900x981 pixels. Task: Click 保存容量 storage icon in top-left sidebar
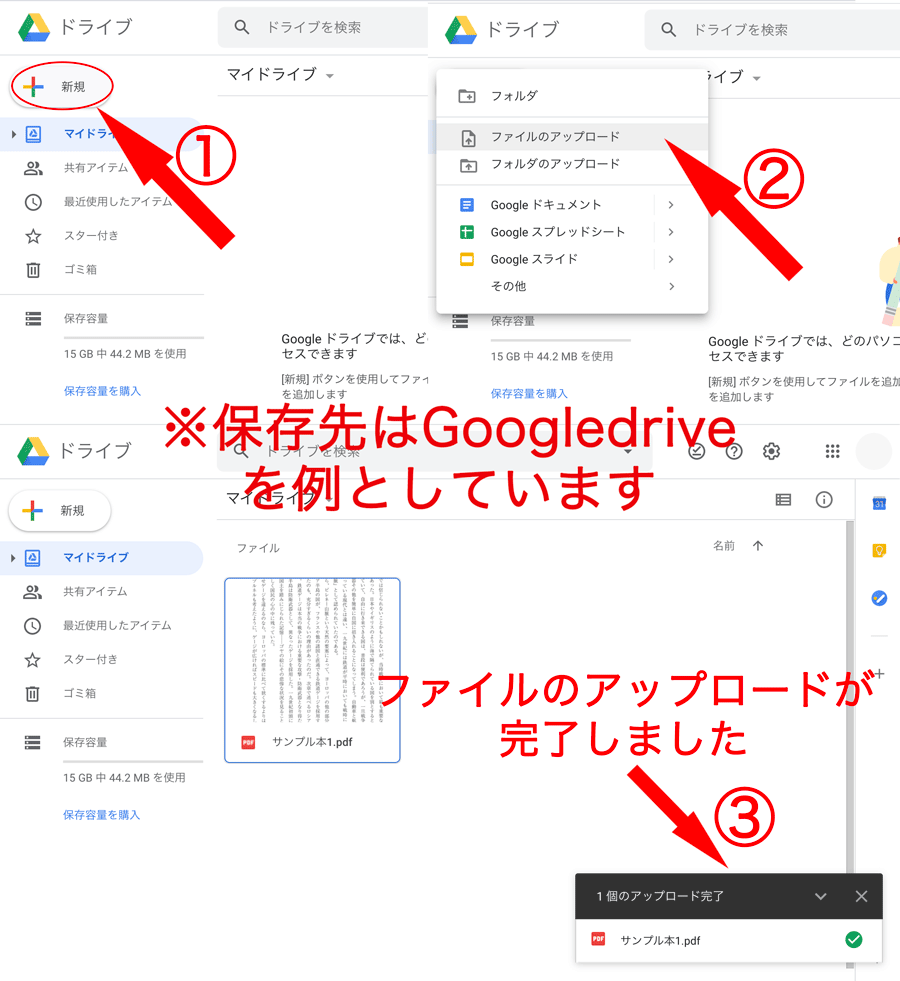click(x=33, y=319)
